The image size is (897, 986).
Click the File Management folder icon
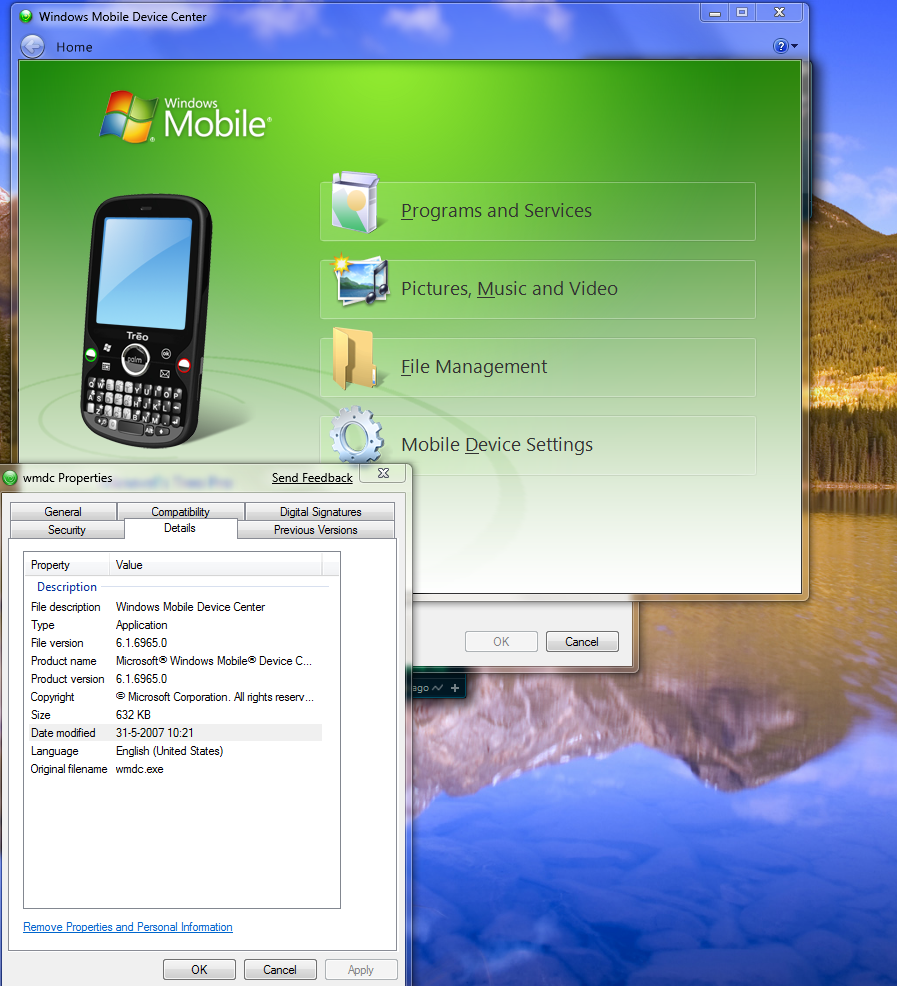(x=355, y=358)
